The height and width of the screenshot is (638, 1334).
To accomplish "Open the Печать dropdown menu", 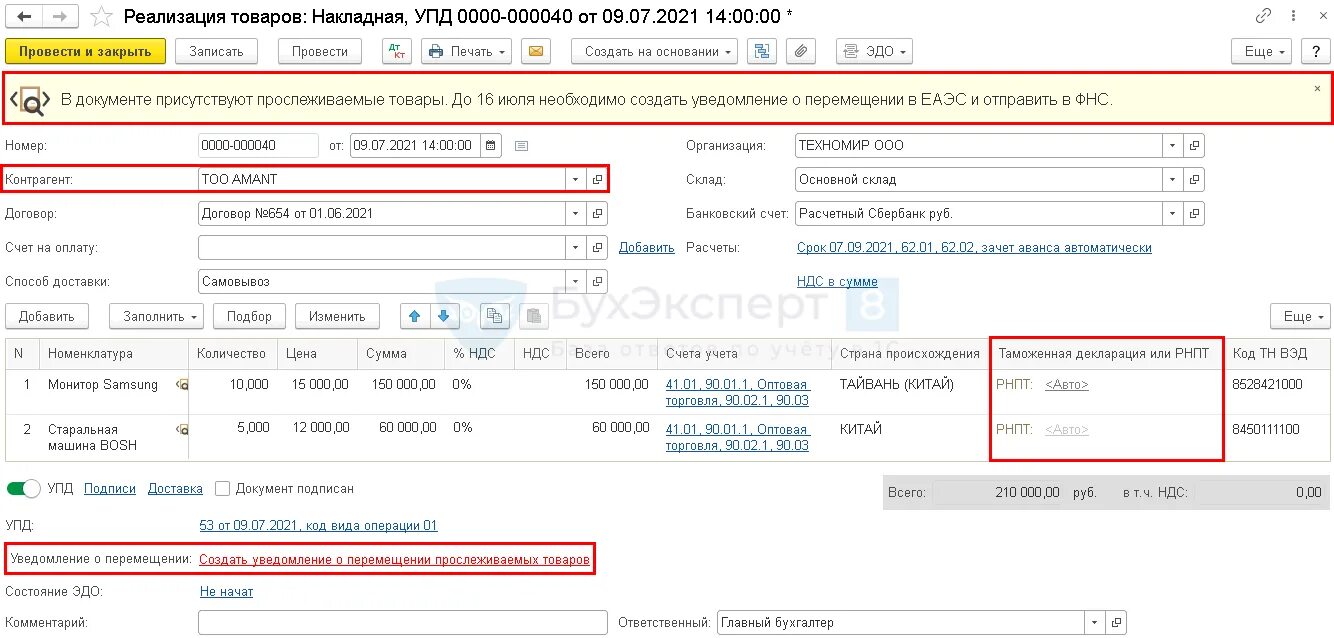I will [467, 51].
